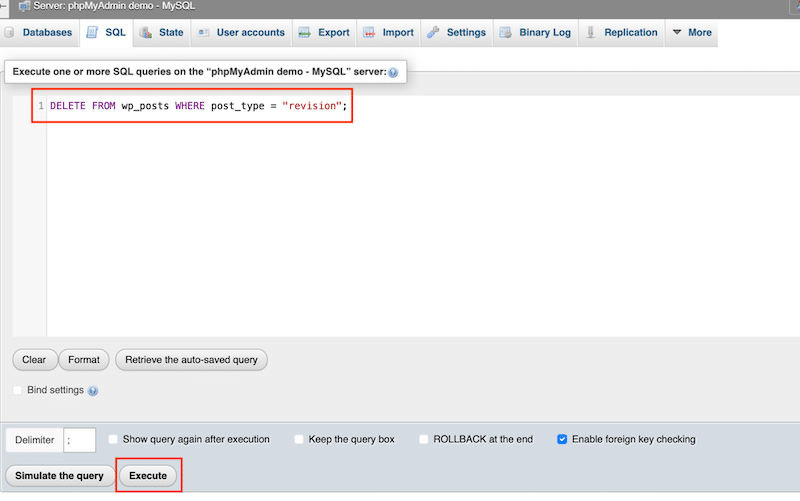
Task: Click the More dropdown triangle
Action: pyautogui.click(x=677, y=32)
